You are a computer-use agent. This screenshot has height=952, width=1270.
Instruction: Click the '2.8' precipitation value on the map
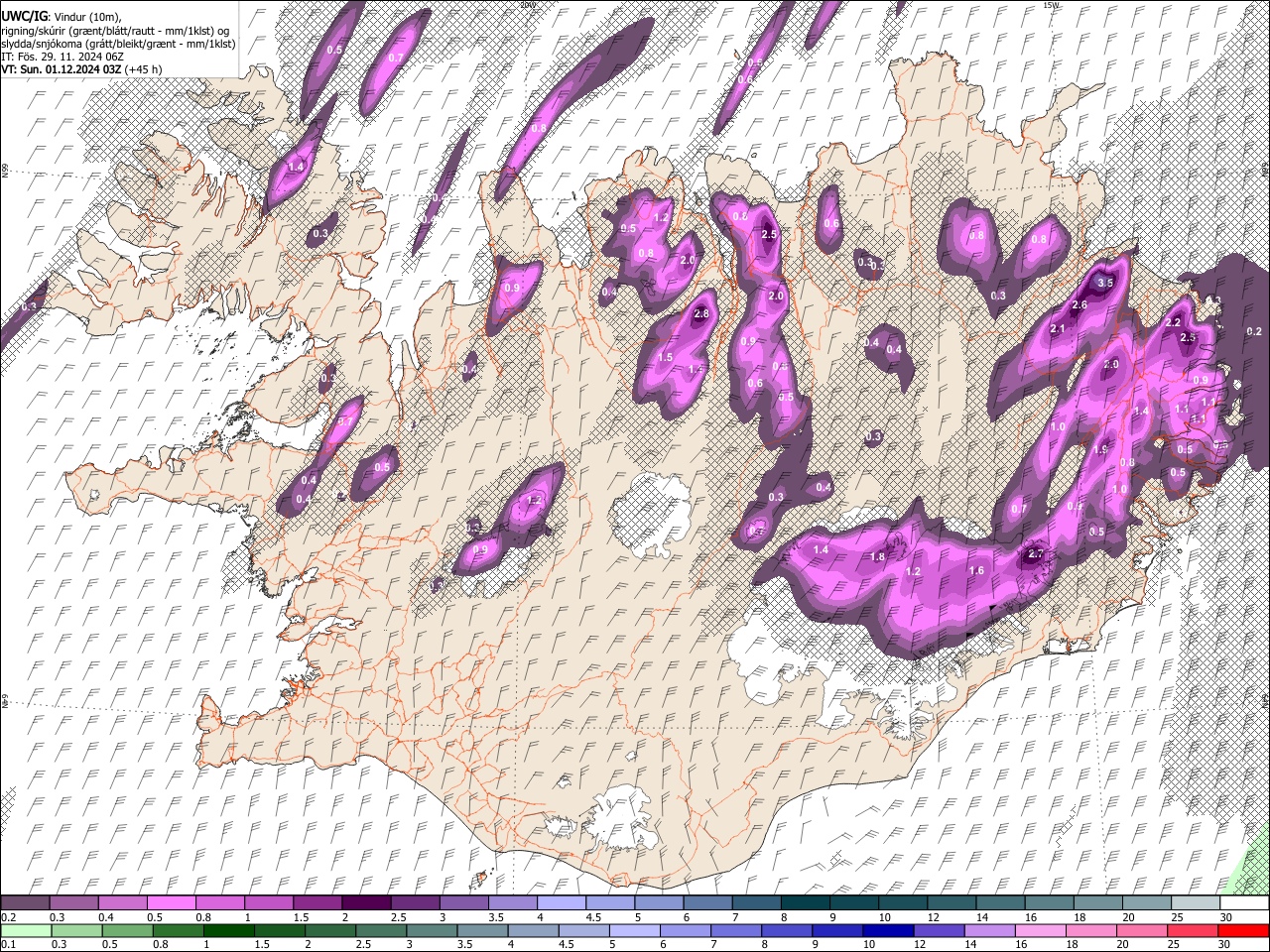[x=701, y=314]
